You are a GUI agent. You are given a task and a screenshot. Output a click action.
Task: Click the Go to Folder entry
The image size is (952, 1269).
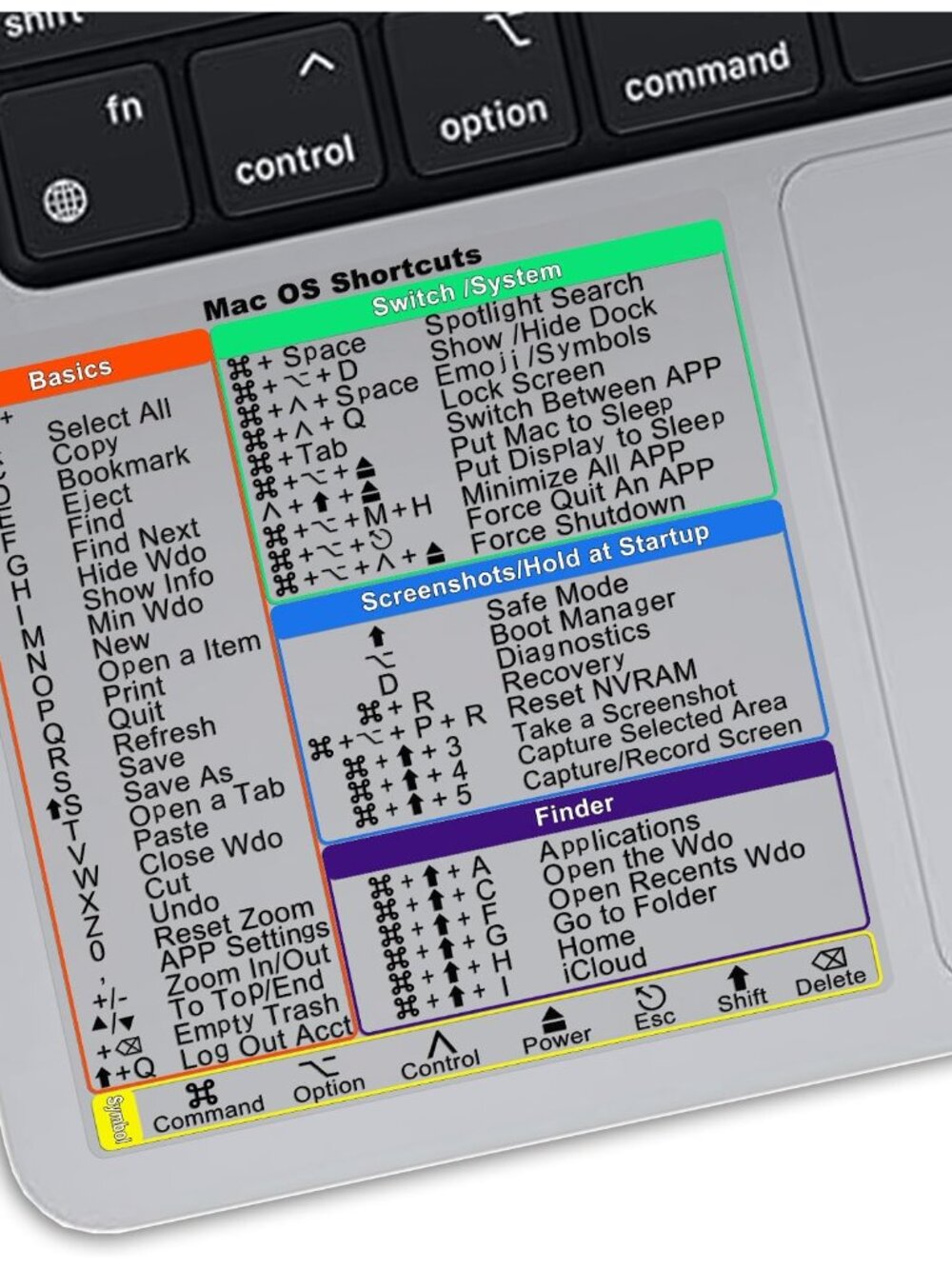pos(635,909)
